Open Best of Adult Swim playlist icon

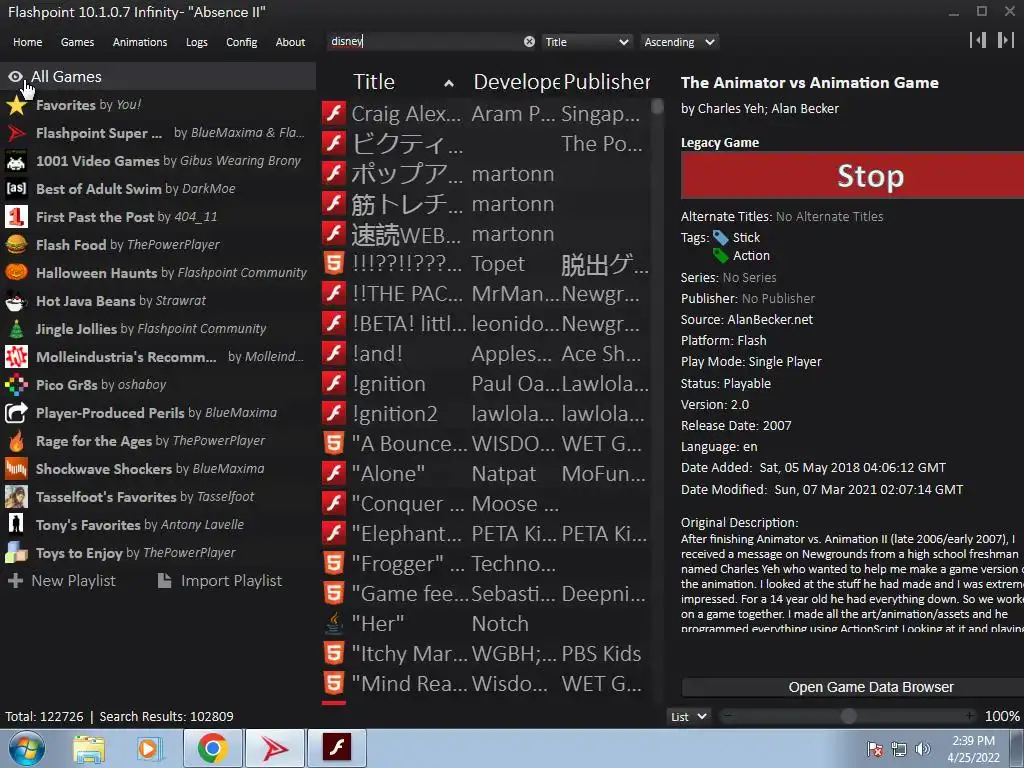click(16, 189)
